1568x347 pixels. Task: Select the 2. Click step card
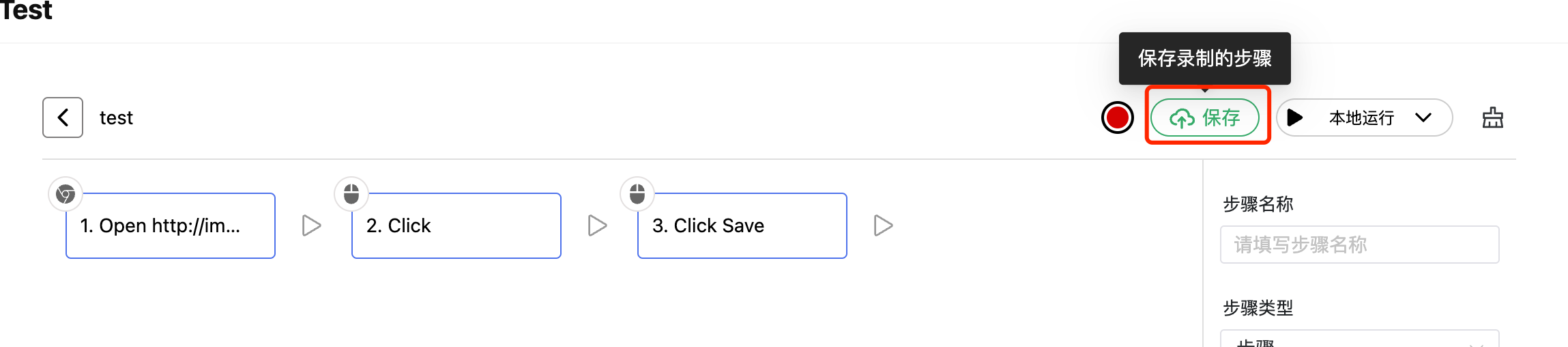(456, 225)
